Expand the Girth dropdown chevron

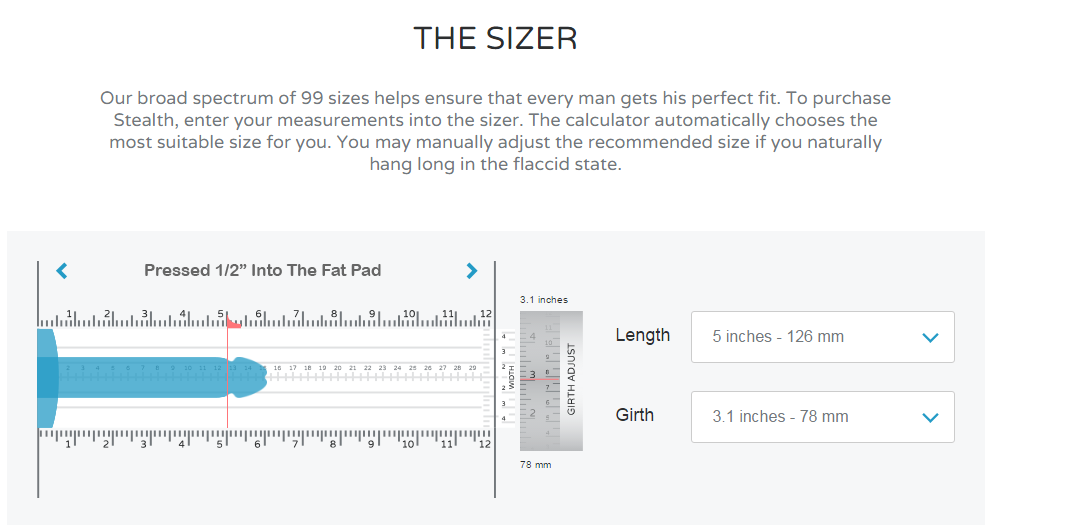930,418
